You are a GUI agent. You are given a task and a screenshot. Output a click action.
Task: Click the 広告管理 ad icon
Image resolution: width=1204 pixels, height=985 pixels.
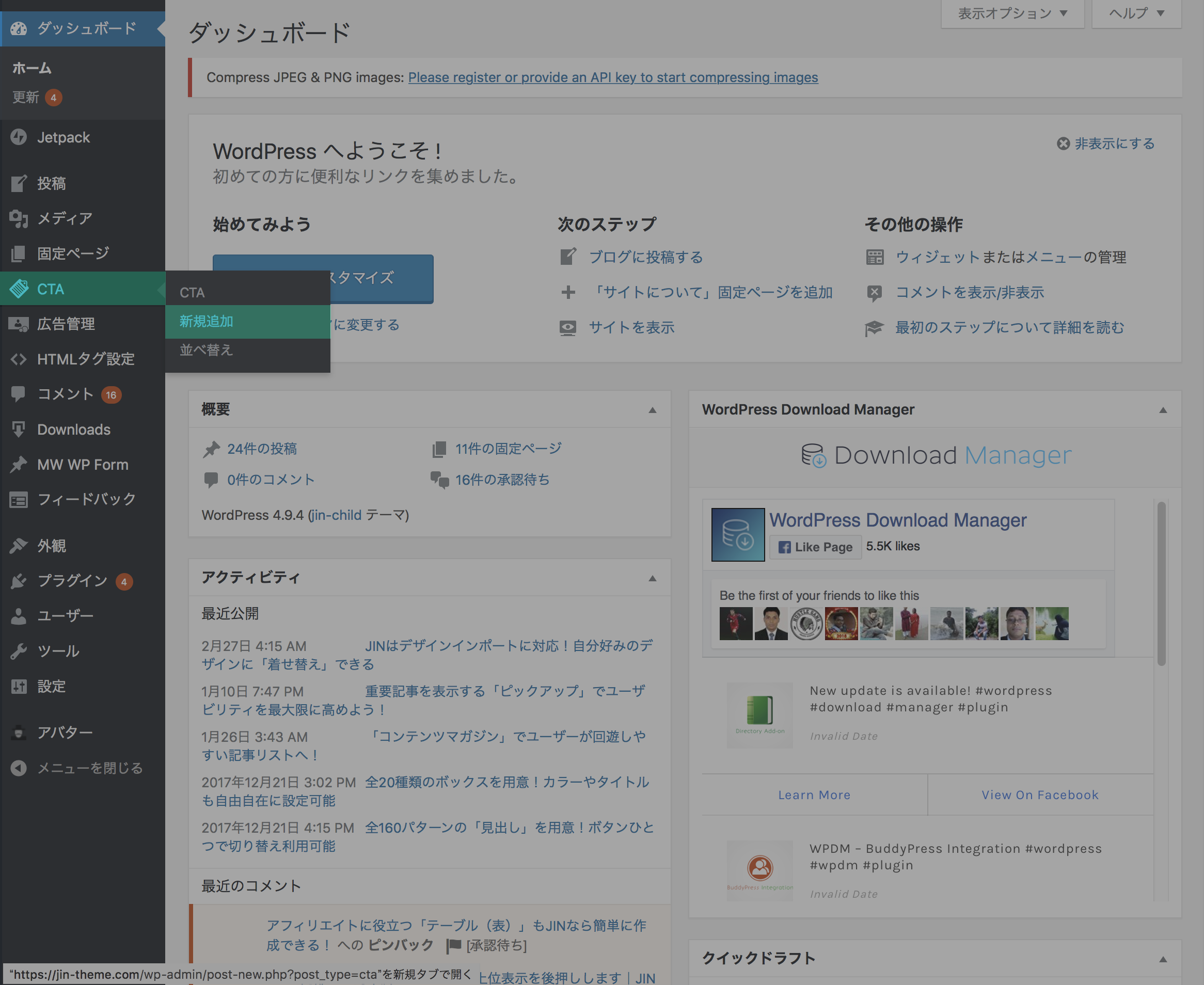19,324
